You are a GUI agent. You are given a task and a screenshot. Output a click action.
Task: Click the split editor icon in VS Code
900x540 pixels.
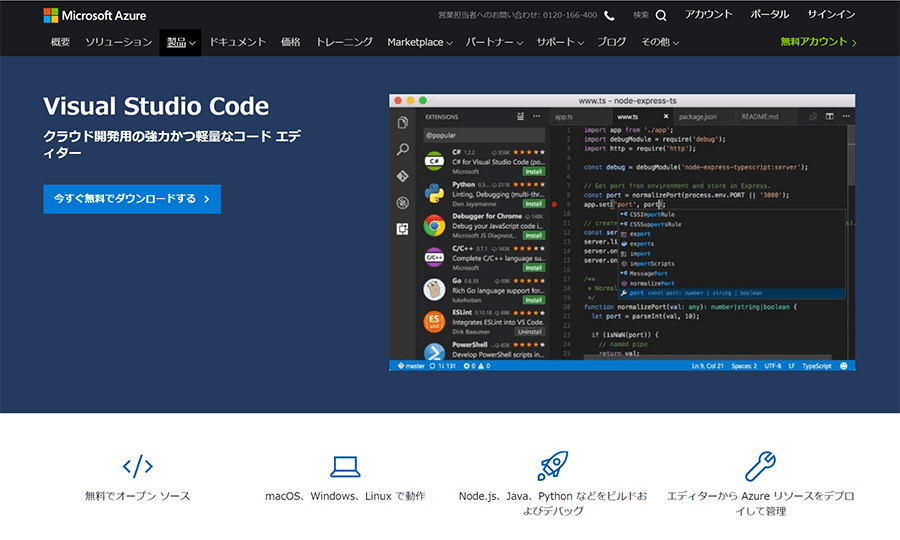coord(829,116)
